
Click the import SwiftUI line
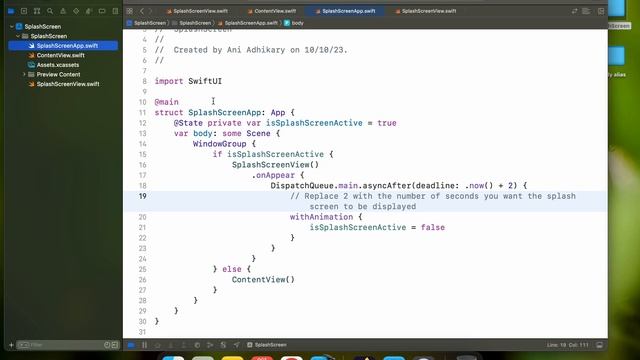tap(188, 81)
